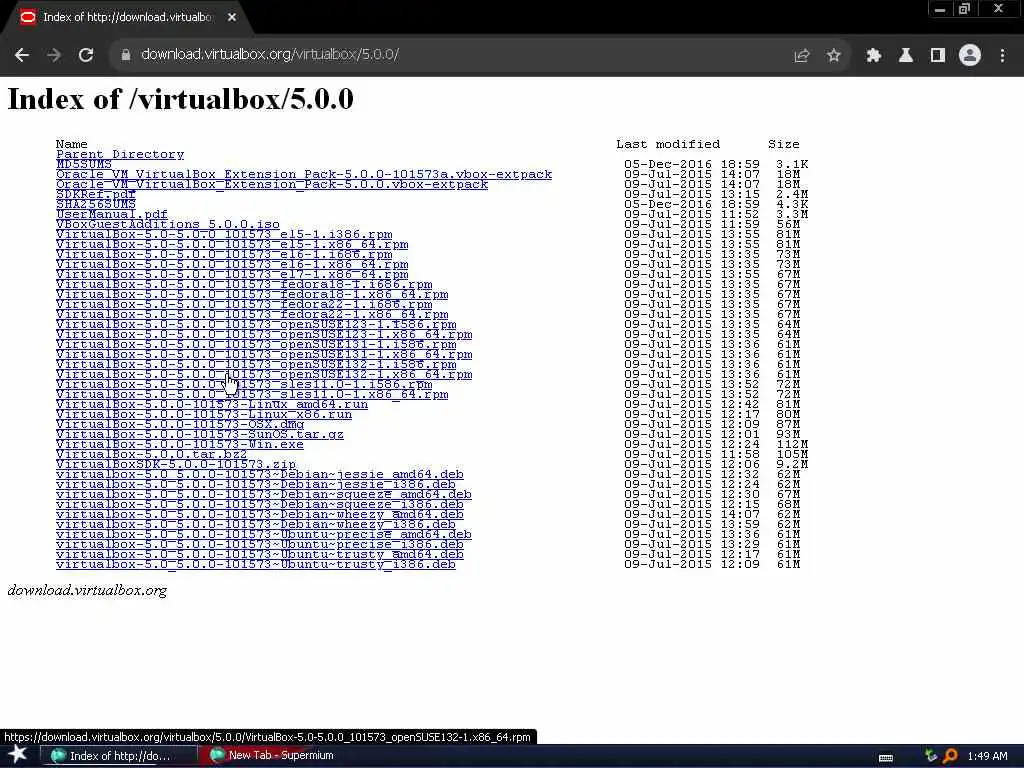Click the forward navigation arrow

tap(54, 56)
